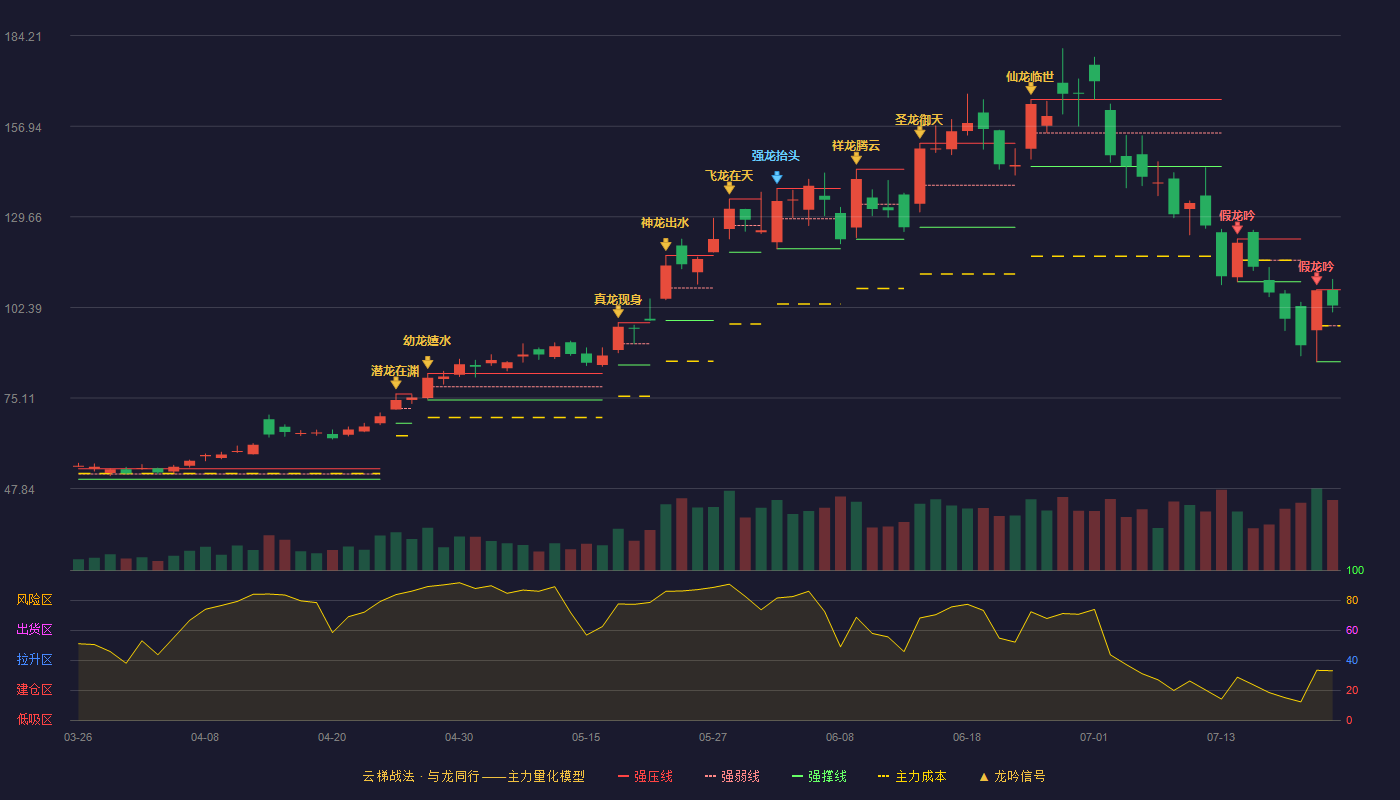Viewport: 1400px width, 800px height.
Task: Toggle the 强弱线 legend entry
Action: click(x=732, y=776)
